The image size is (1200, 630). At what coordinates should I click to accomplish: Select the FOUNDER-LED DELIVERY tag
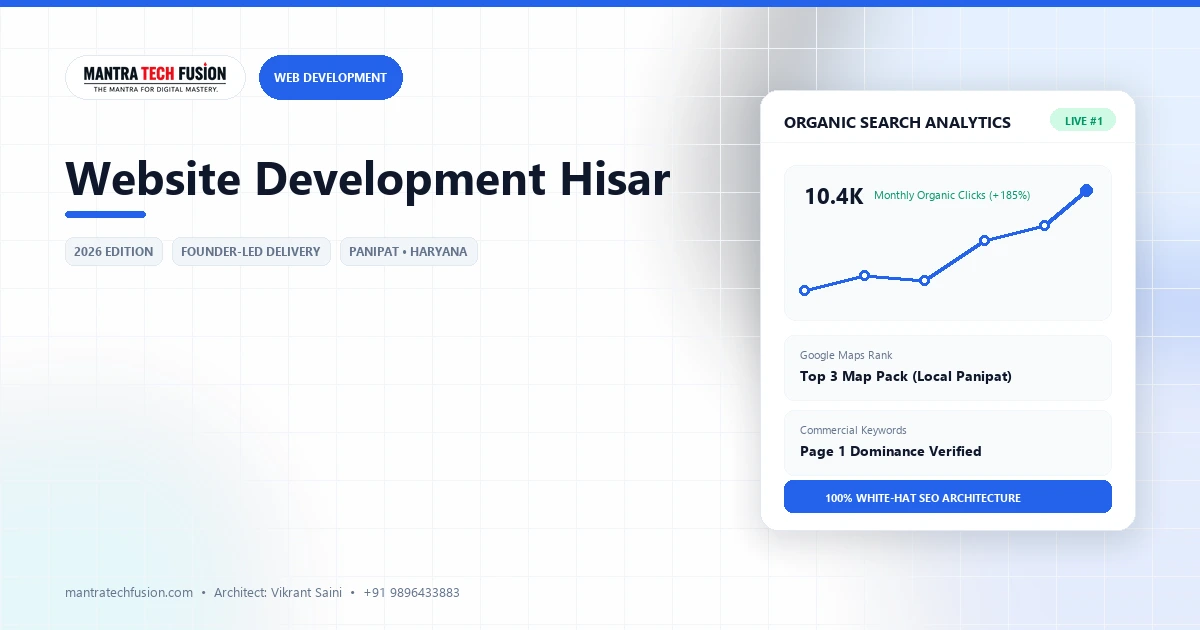[251, 251]
